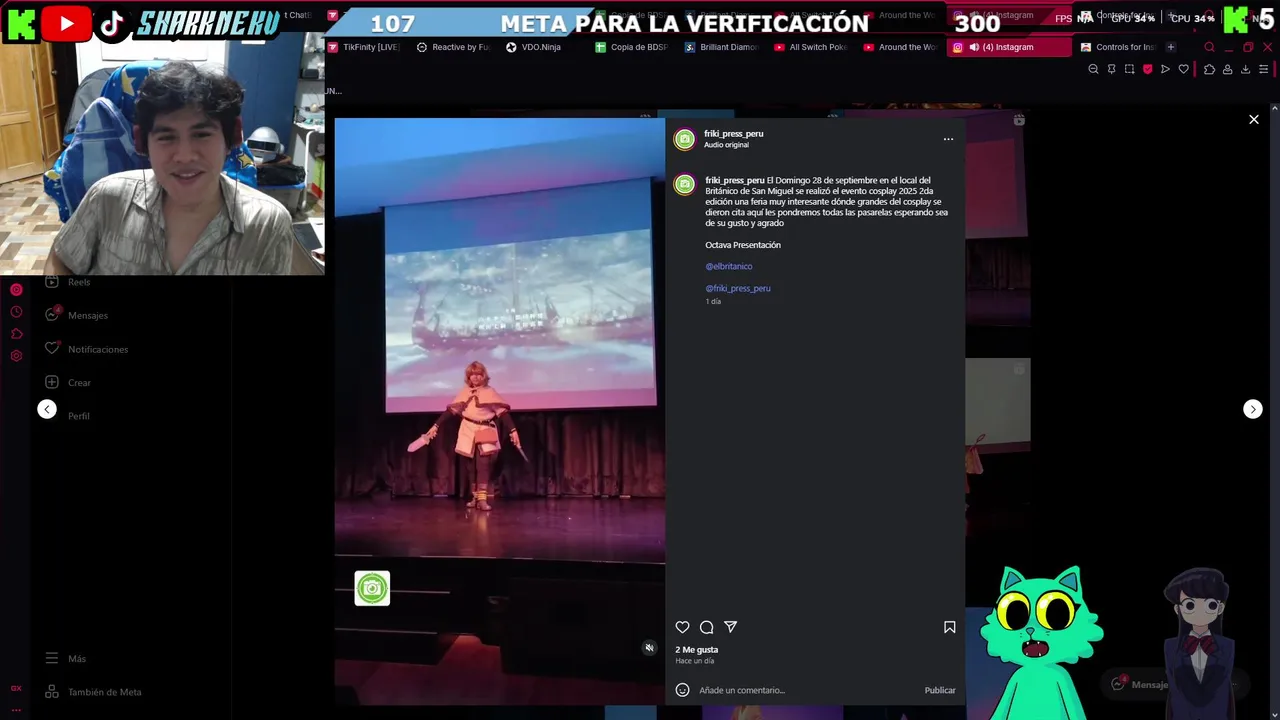The height and width of the screenshot is (720, 1280).
Task: Open the magnifier zoom icon in the address bar
Action: [x=1093, y=69]
